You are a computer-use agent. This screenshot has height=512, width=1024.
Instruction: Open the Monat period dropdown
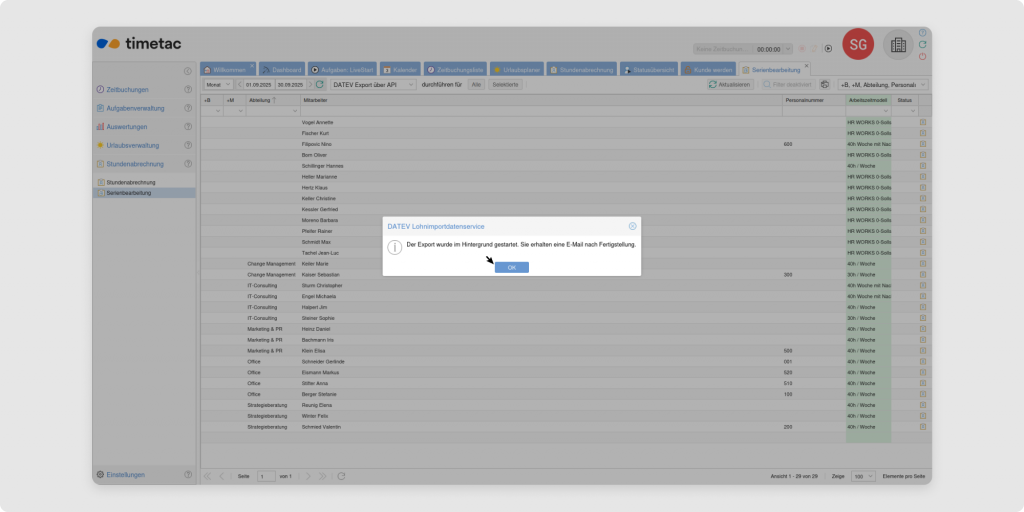pos(219,85)
